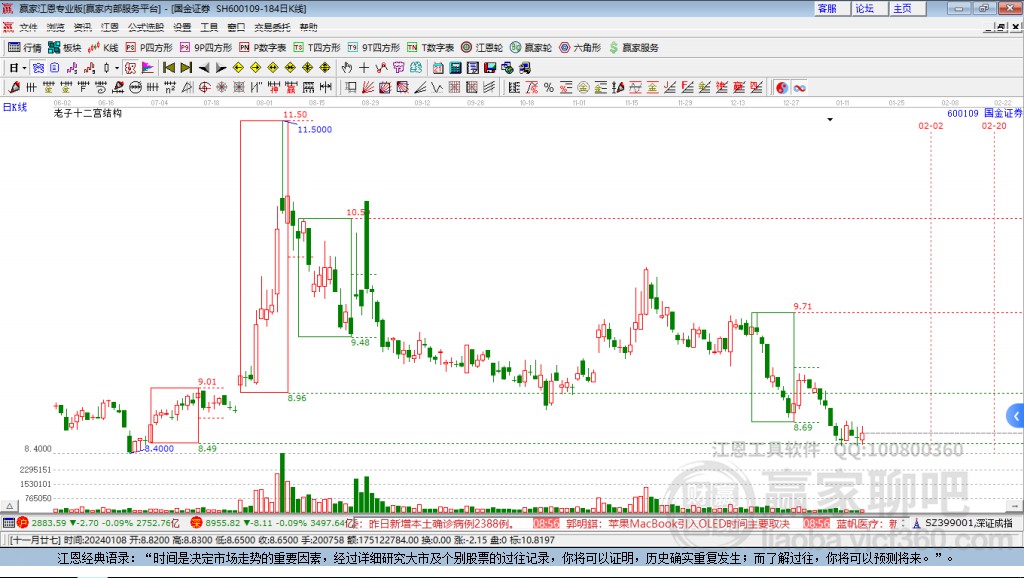Switch to K线 candlestick chart
This screenshot has height=578, width=1024.
(103, 48)
